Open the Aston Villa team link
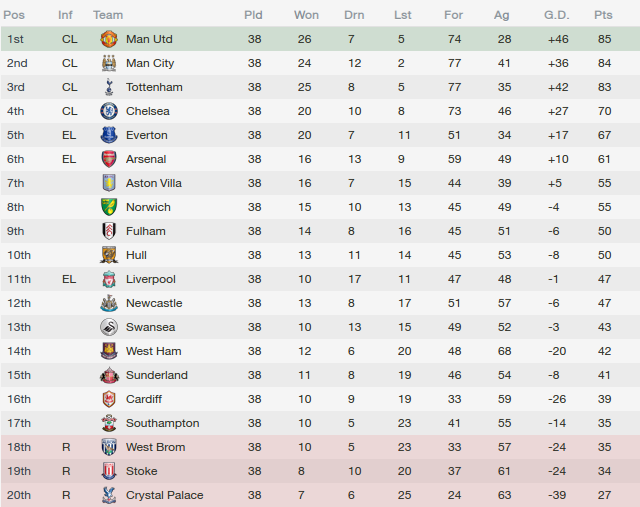Screen dimensions: 640x507 point(153,183)
